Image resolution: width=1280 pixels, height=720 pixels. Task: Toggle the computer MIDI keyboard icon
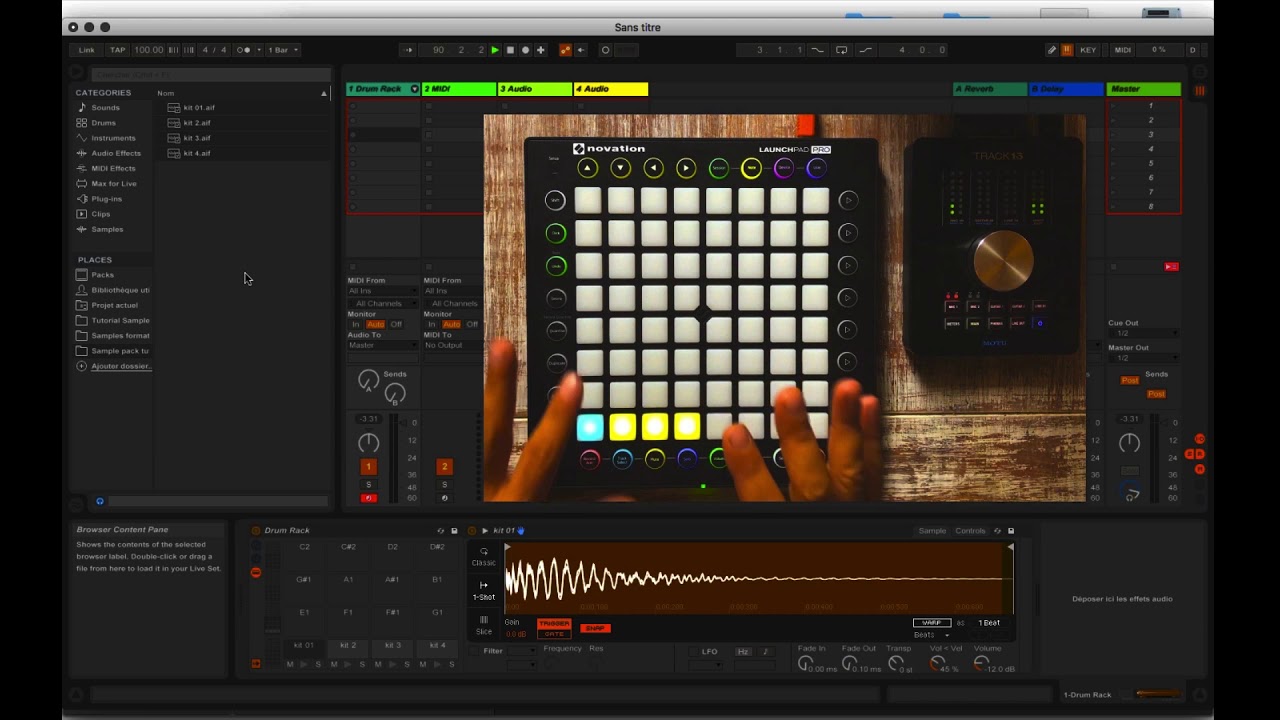[1067, 50]
